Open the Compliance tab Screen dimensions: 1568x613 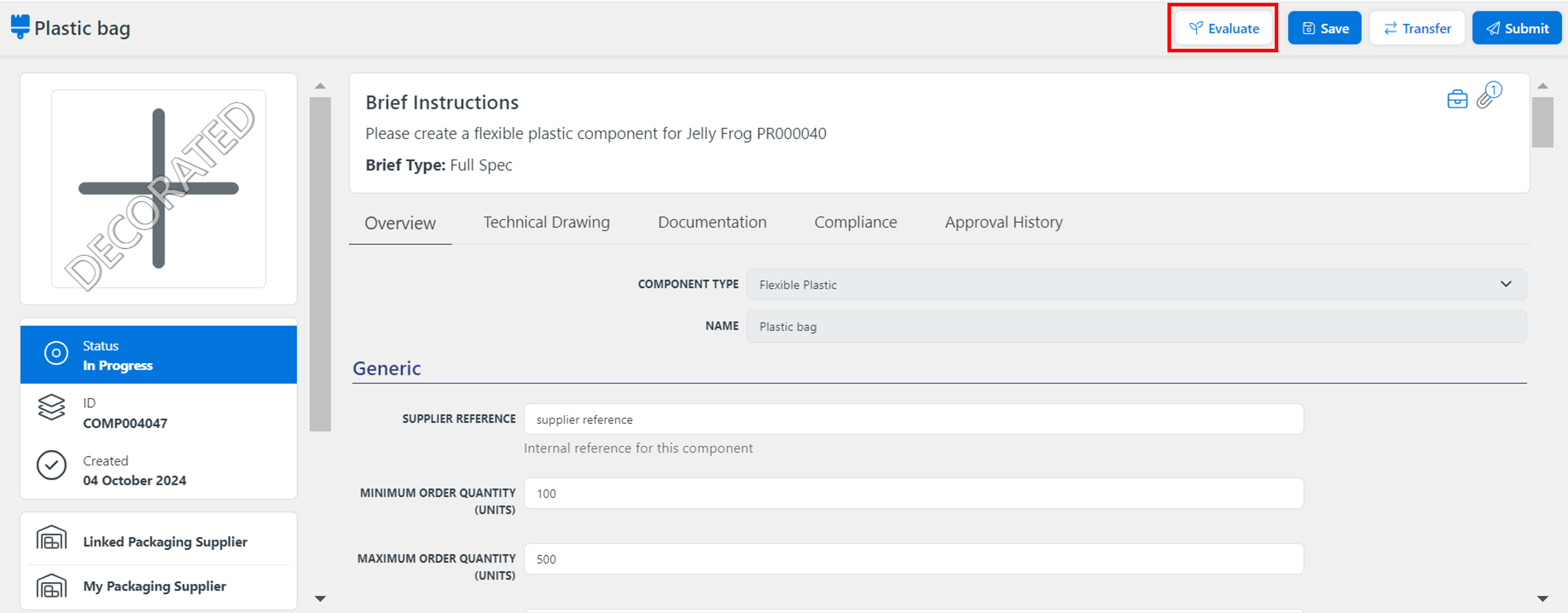(855, 222)
